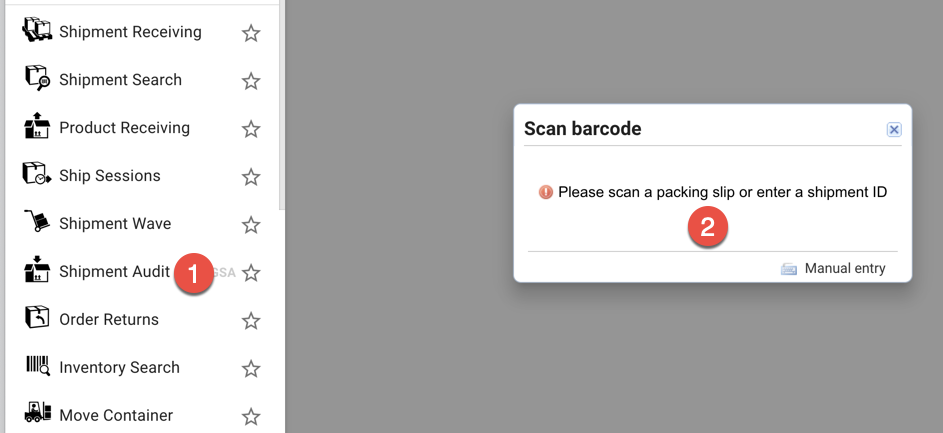This screenshot has width=943, height=433.
Task: Open the Shipment Audit menu item
Action: 114,272
